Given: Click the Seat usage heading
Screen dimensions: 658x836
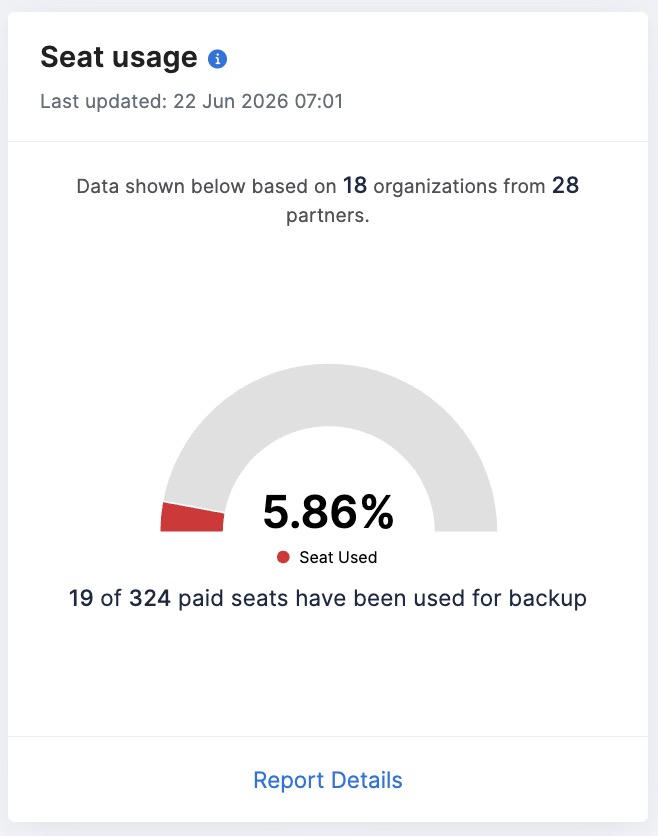Looking at the screenshot, I should [118, 58].
